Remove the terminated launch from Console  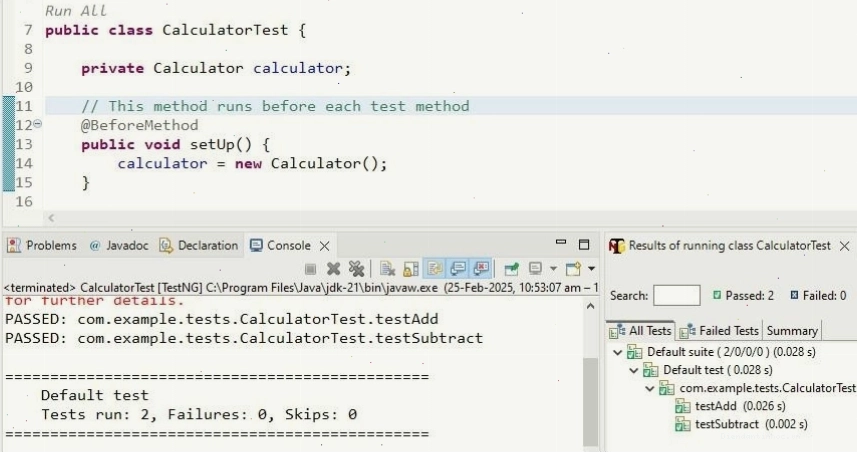click(333, 269)
